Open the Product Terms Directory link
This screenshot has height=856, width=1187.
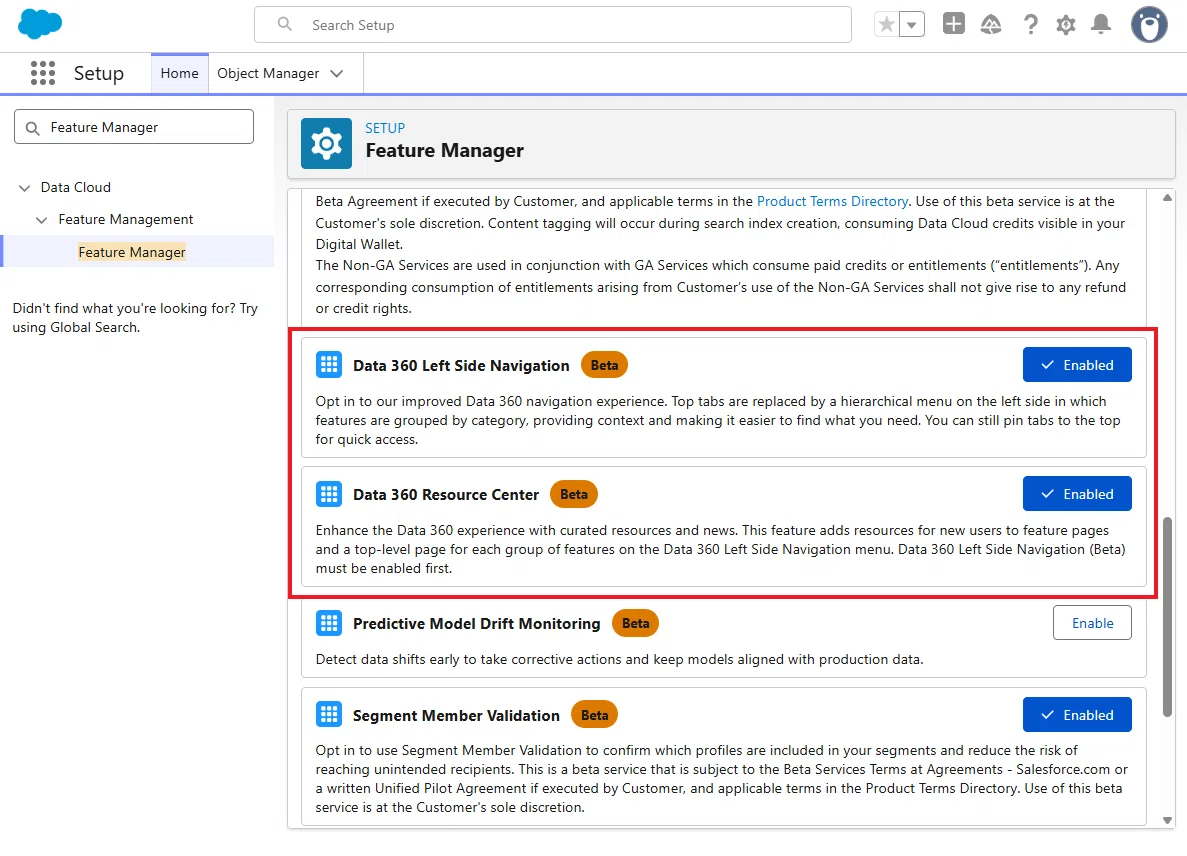point(832,201)
